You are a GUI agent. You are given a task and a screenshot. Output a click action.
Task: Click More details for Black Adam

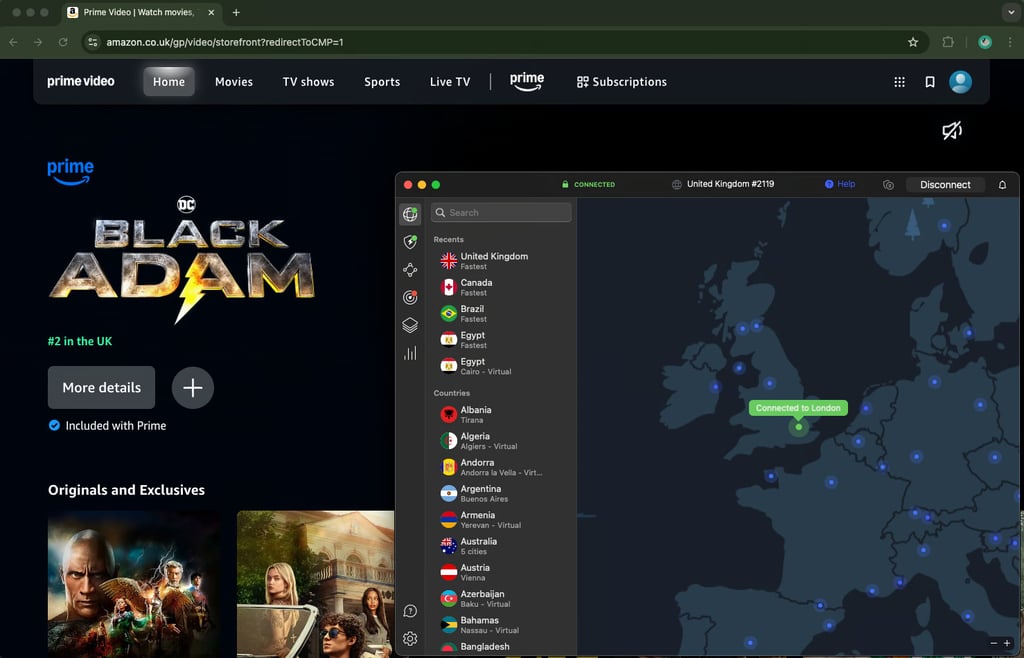pos(101,388)
